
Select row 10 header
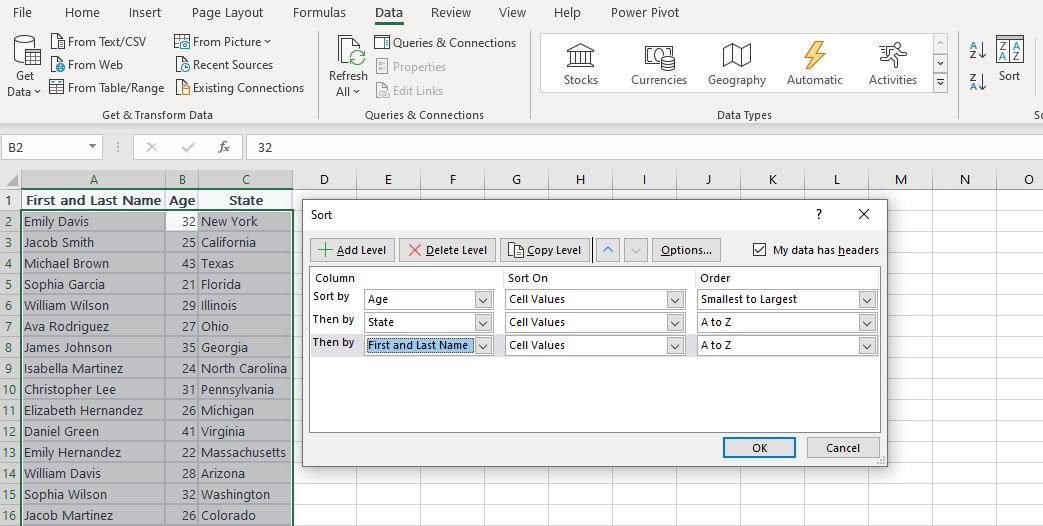(x=10, y=390)
